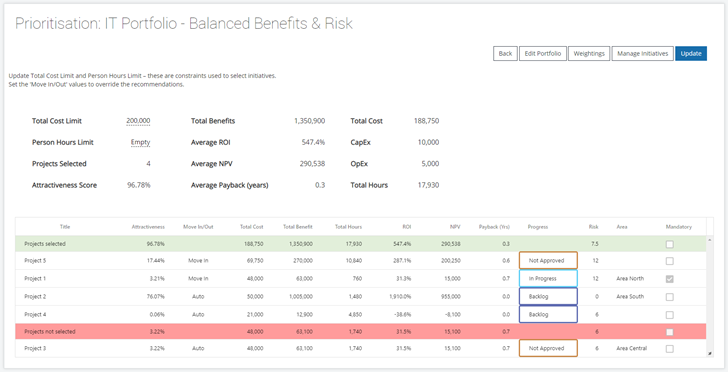This screenshot has width=728, height=372.
Task: Sort by Total Cost column header
Action: point(252,227)
